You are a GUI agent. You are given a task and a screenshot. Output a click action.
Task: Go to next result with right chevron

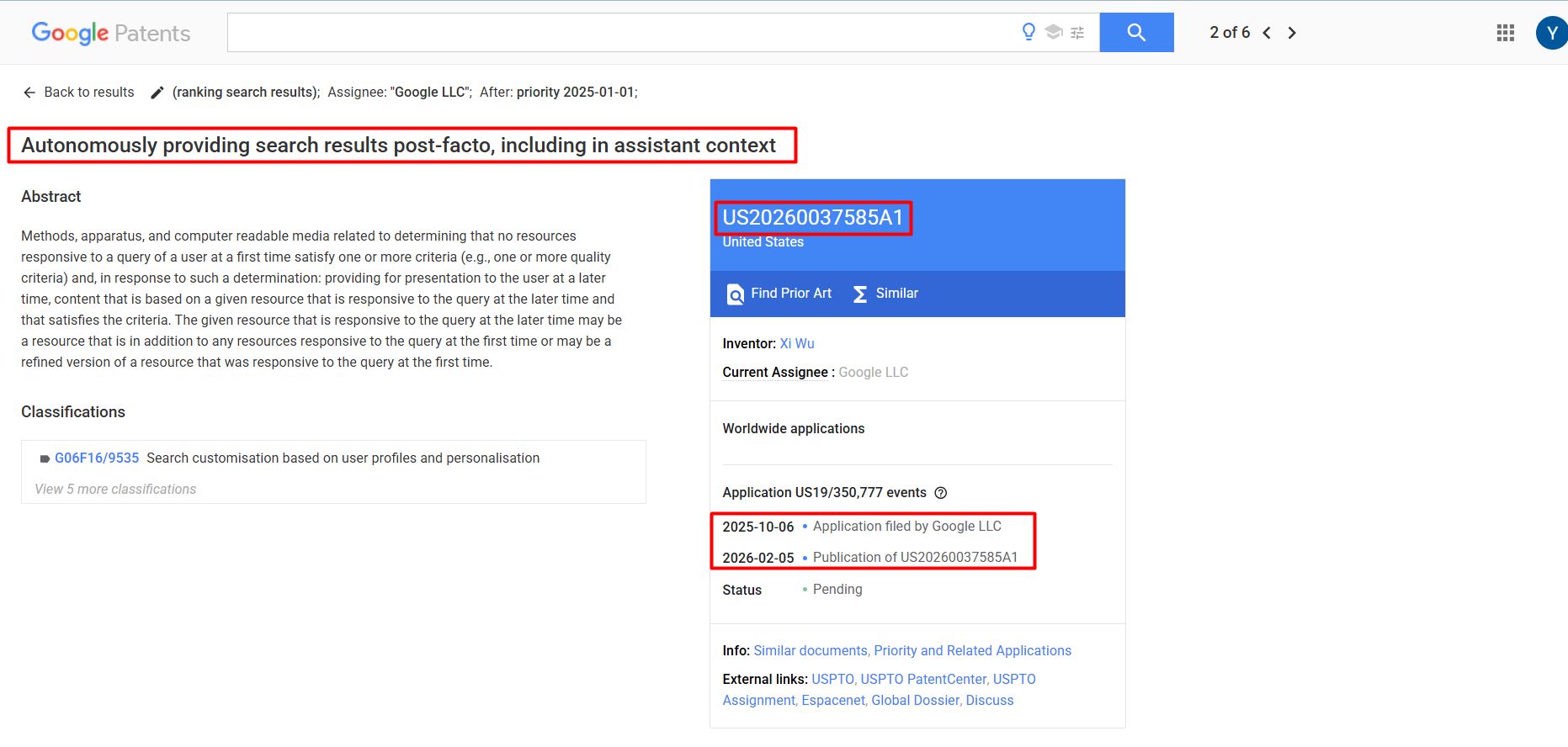(x=1292, y=33)
